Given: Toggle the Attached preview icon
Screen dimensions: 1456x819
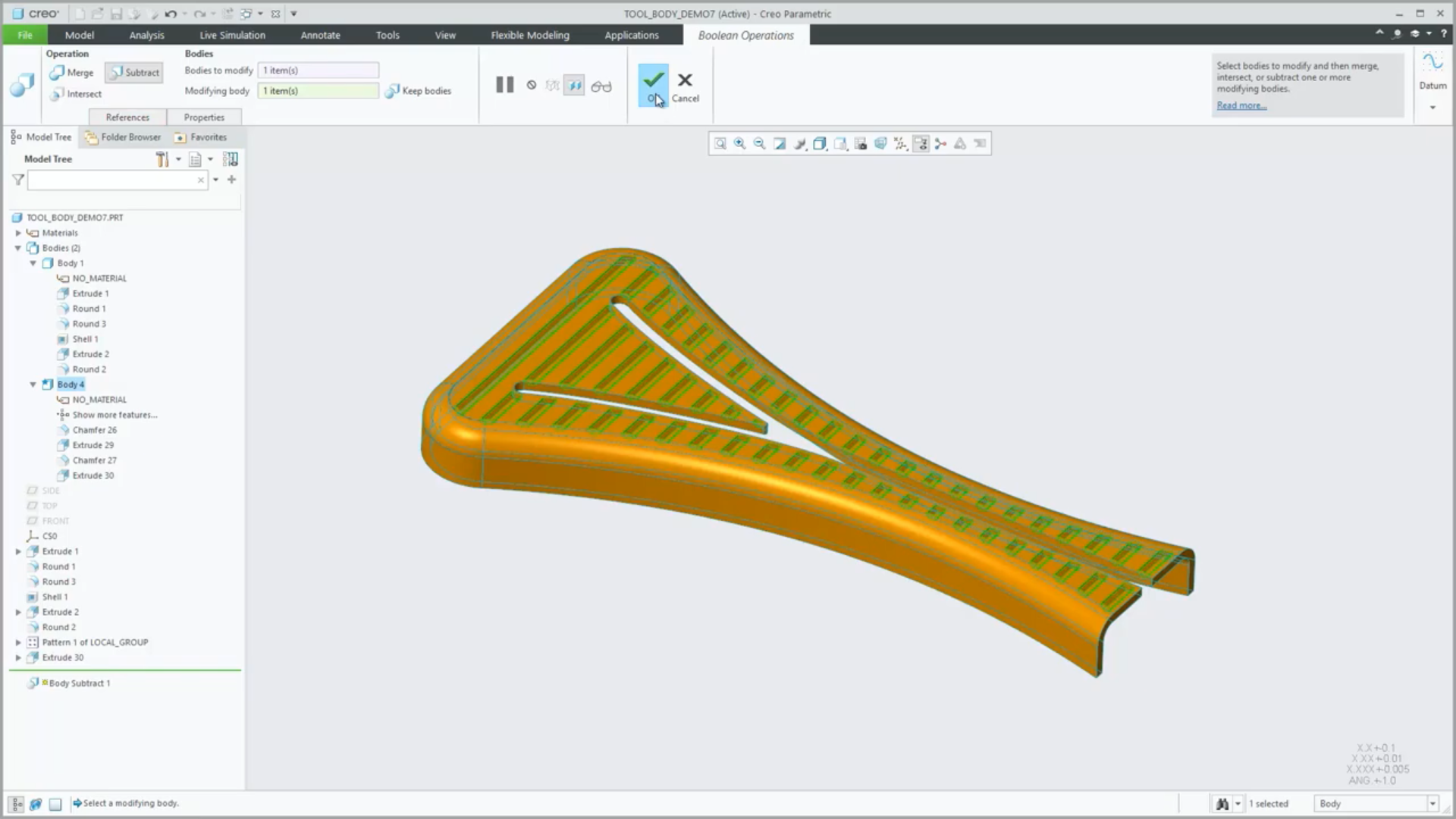Looking at the screenshot, I should 575,86.
